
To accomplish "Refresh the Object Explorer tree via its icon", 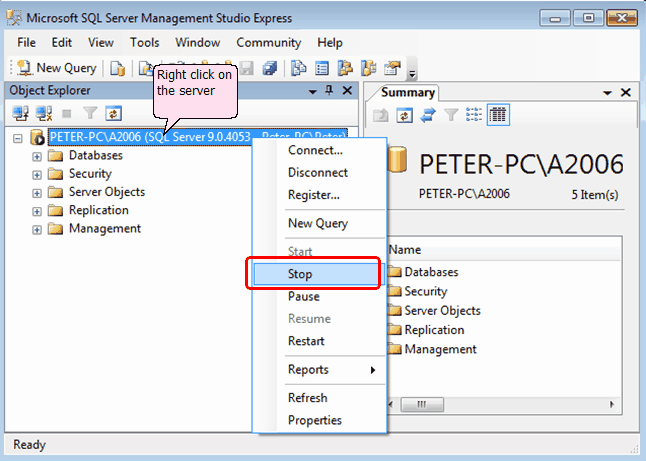I will 113,113.
